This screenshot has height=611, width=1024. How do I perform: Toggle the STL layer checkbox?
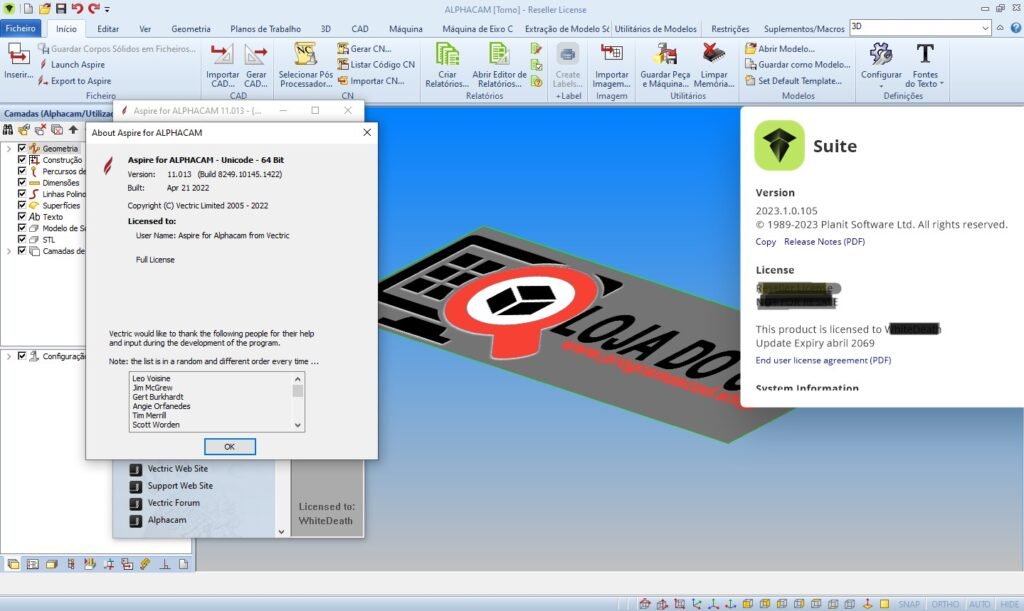[22, 240]
